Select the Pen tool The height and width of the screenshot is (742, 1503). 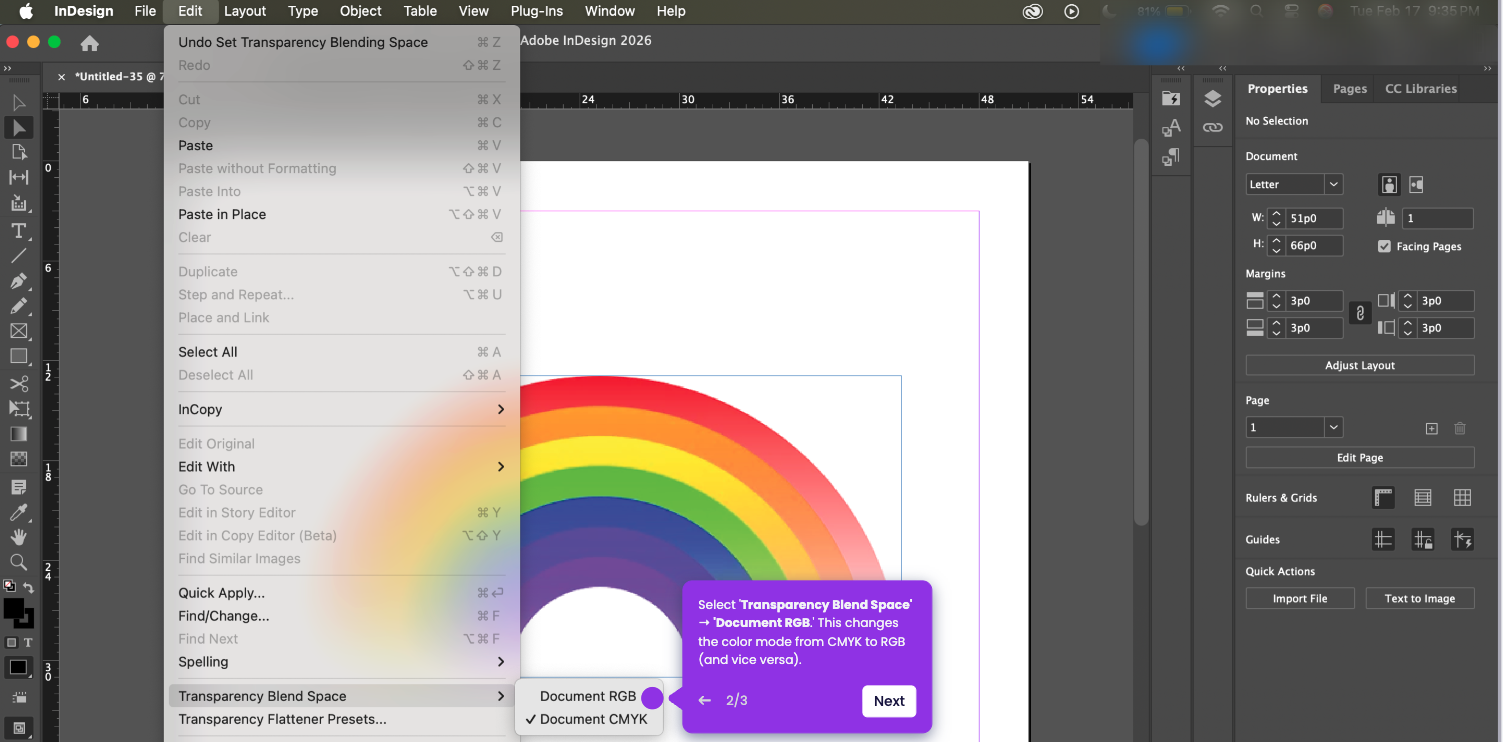(x=18, y=281)
